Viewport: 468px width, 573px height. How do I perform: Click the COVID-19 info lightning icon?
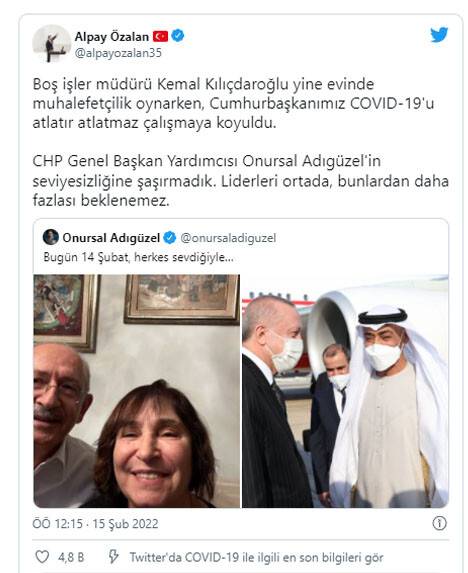click(114, 557)
